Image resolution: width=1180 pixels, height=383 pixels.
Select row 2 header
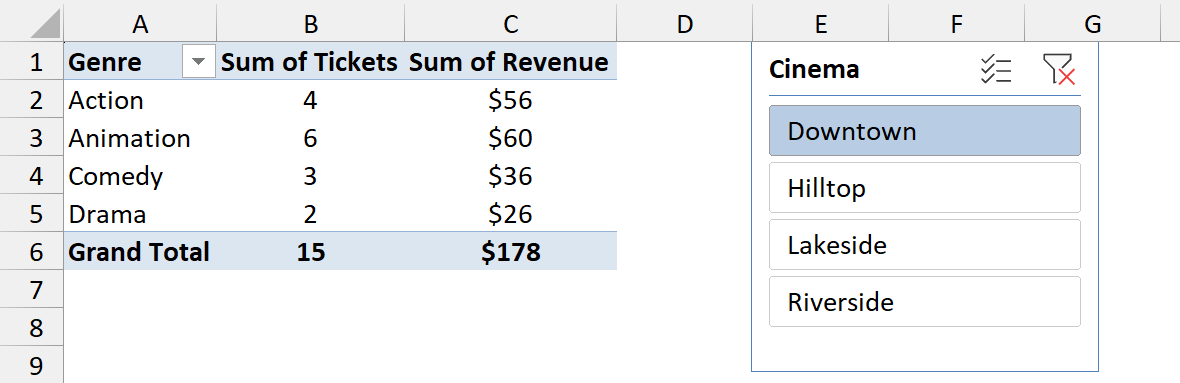click(x=32, y=100)
